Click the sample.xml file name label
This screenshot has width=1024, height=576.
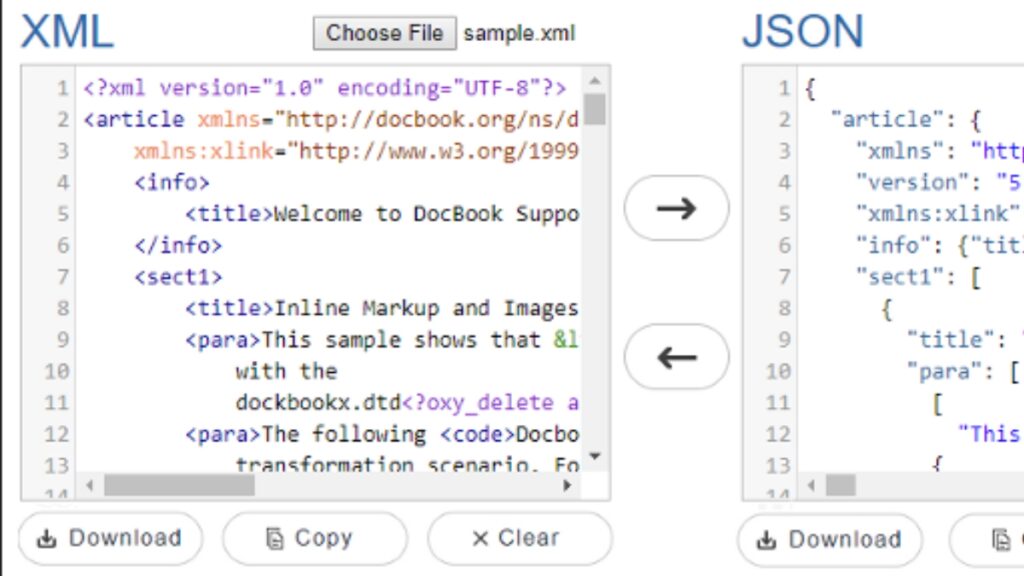click(518, 33)
